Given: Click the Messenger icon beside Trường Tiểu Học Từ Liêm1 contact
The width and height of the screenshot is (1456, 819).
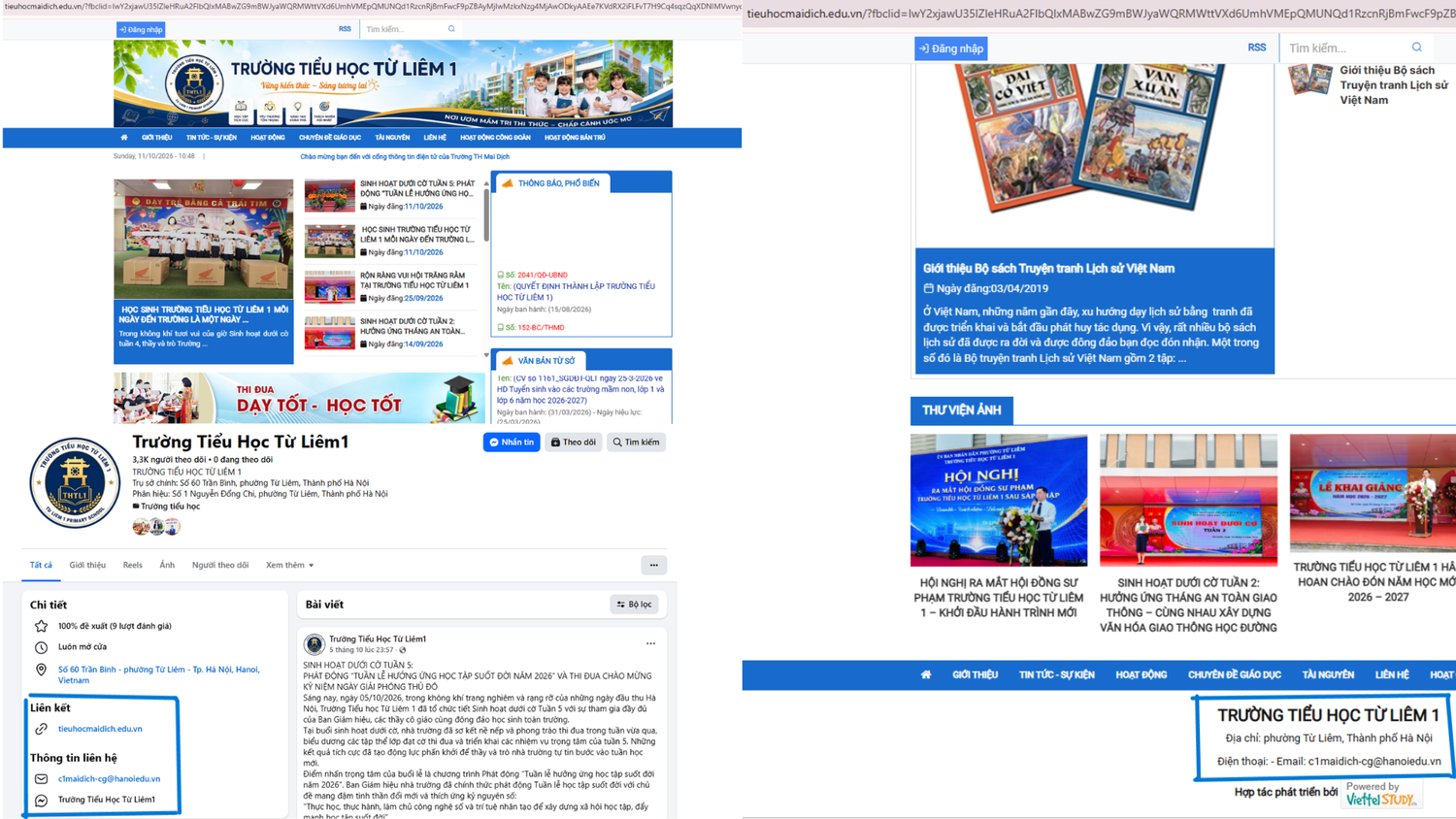Looking at the screenshot, I should (x=41, y=800).
